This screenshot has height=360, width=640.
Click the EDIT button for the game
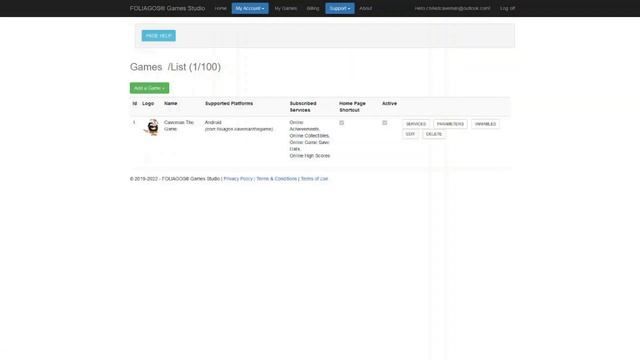click(x=410, y=134)
